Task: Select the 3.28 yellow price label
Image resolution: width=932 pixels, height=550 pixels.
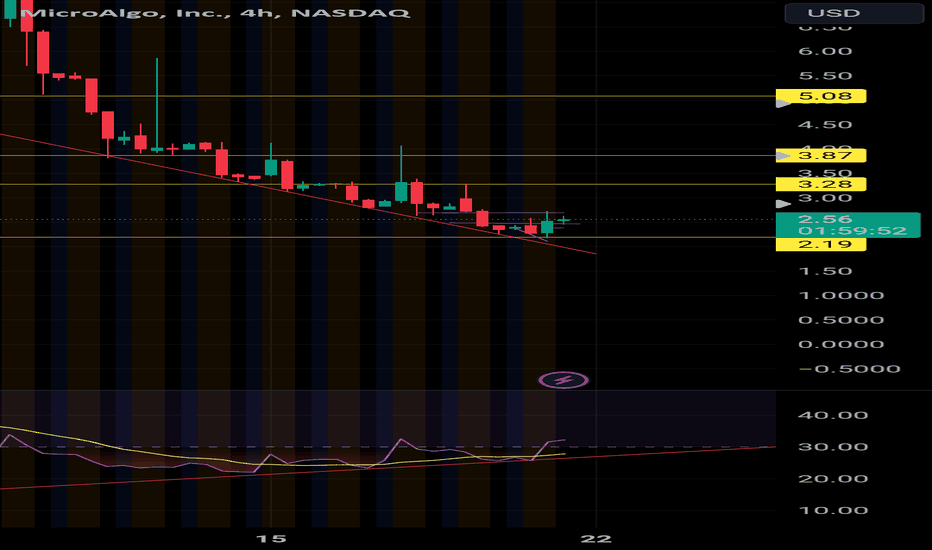Action: [x=821, y=184]
